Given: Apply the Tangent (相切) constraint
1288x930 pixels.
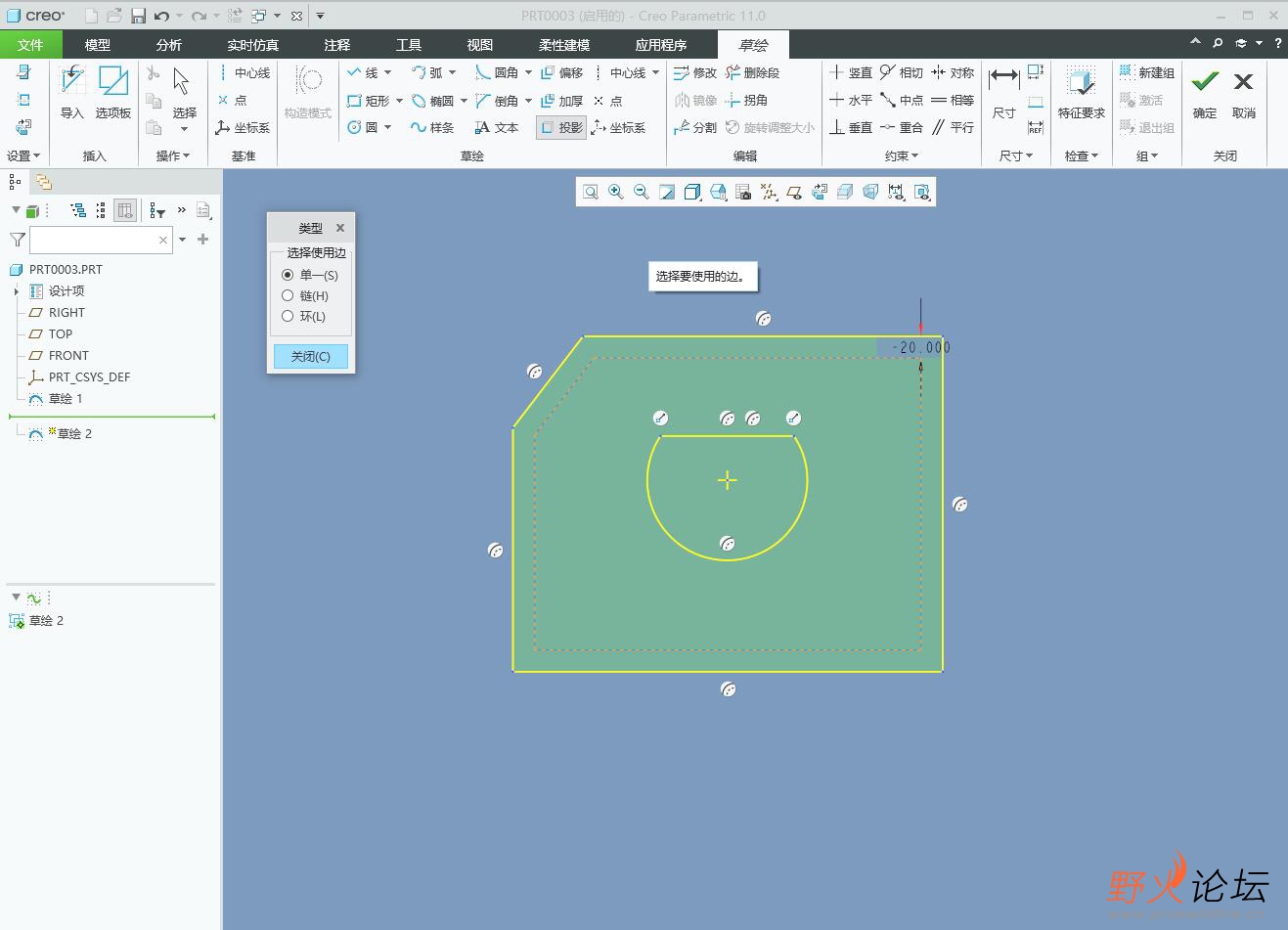Looking at the screenshot, I should point(902,72).
